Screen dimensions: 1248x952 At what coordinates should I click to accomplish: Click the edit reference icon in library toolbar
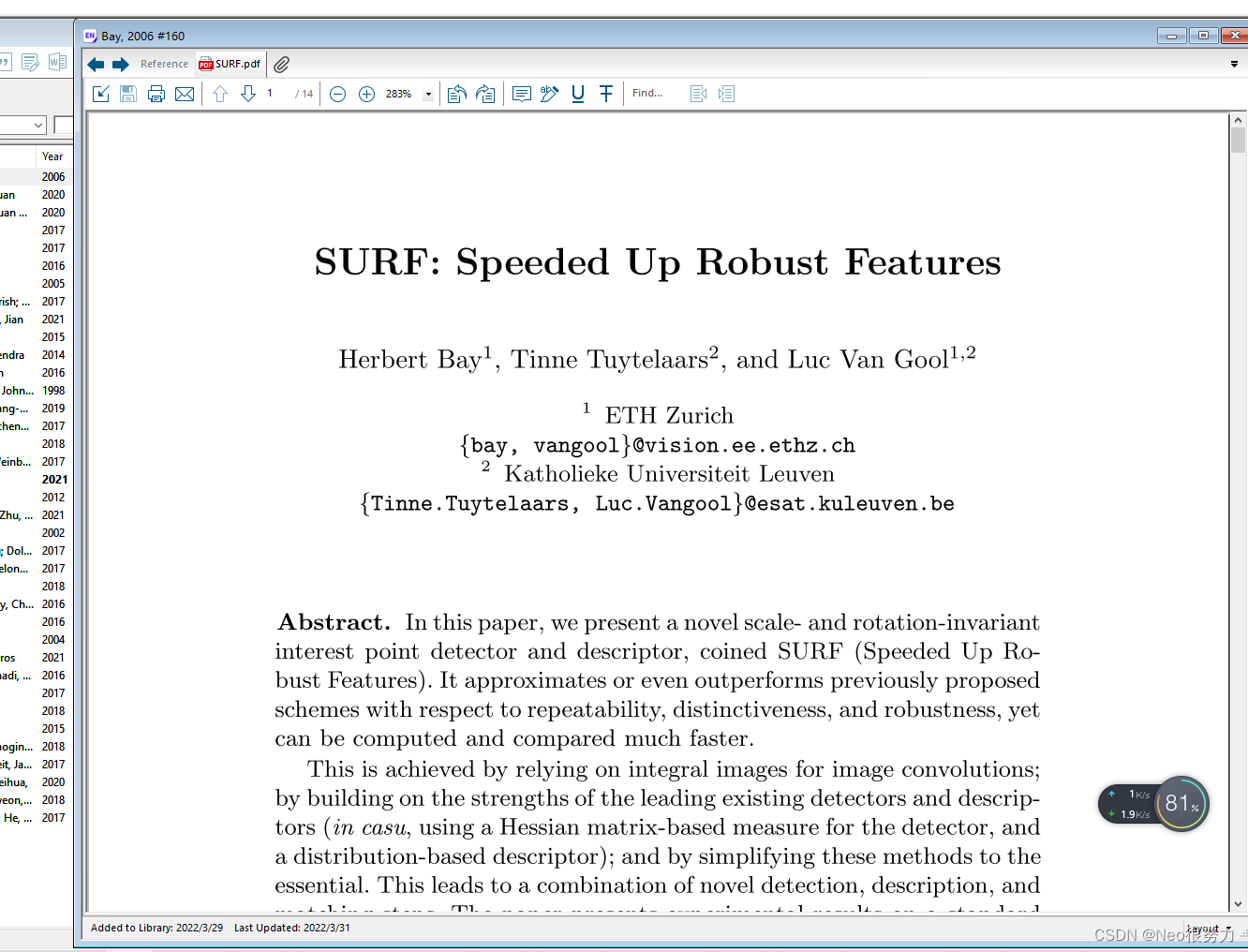click(30, 62)
